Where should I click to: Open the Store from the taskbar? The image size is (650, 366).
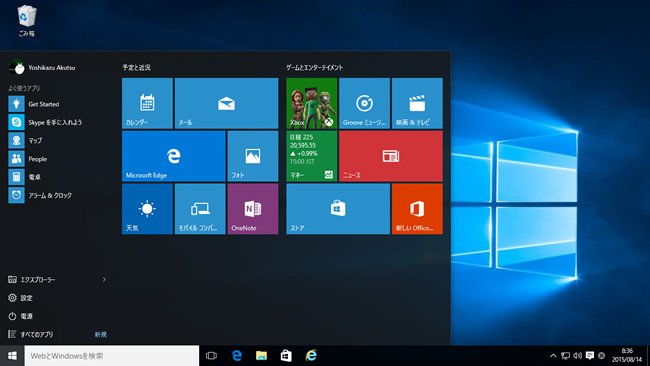(286, 356)
